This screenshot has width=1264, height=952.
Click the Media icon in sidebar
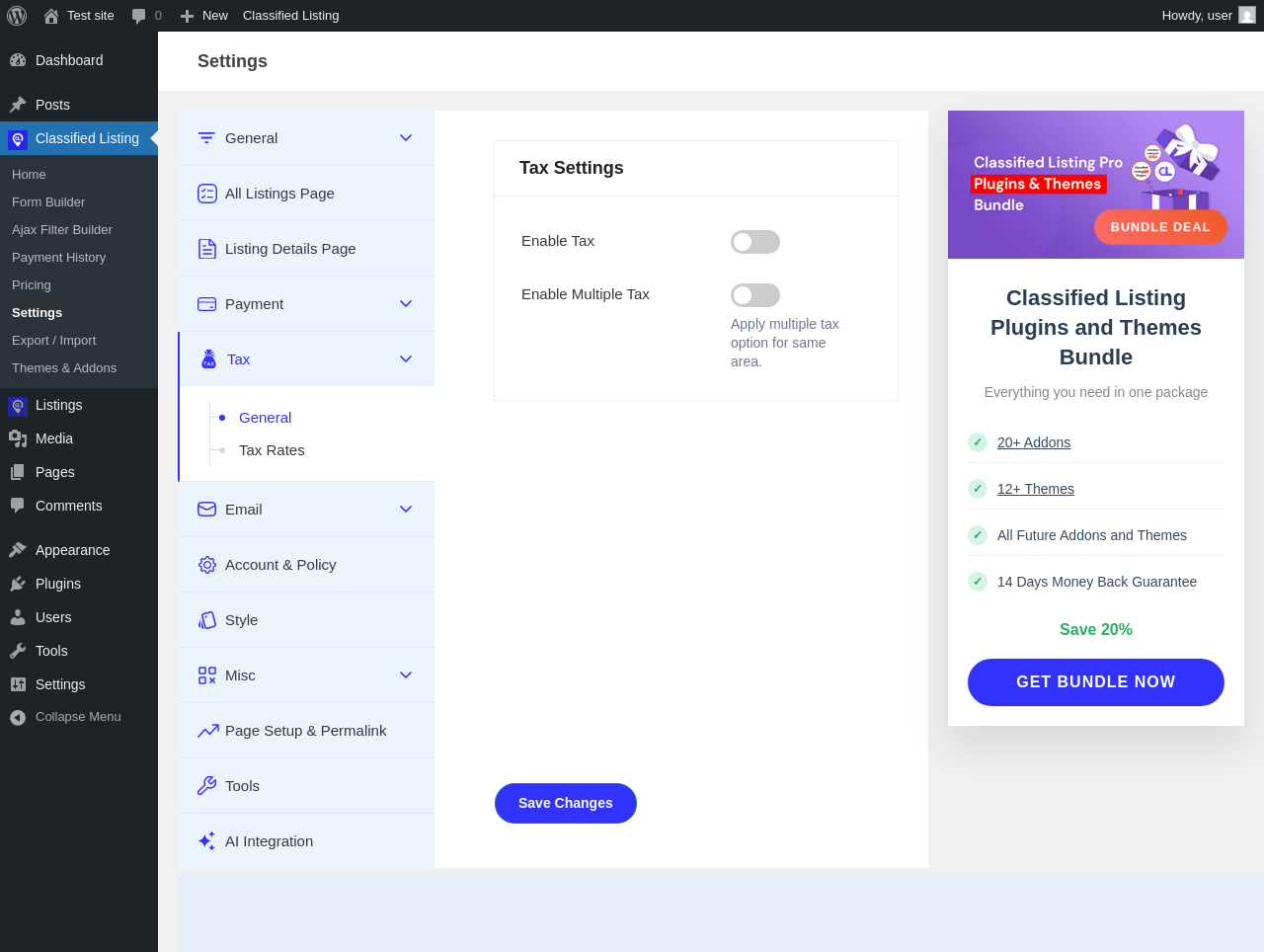[18, 438]
